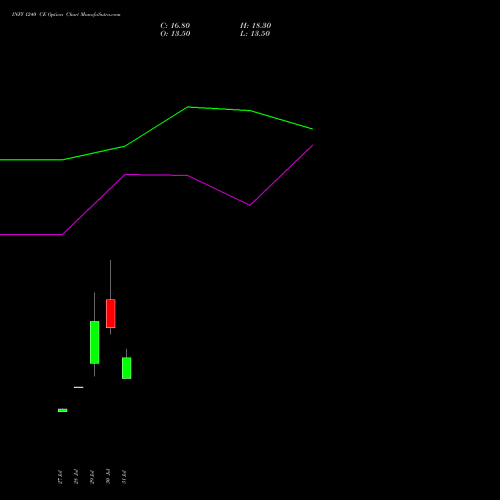The width and height of the screenshot is (500, 500).
Task: Select the tall green candlestick for 29 Jul
Action: [95, 342]
